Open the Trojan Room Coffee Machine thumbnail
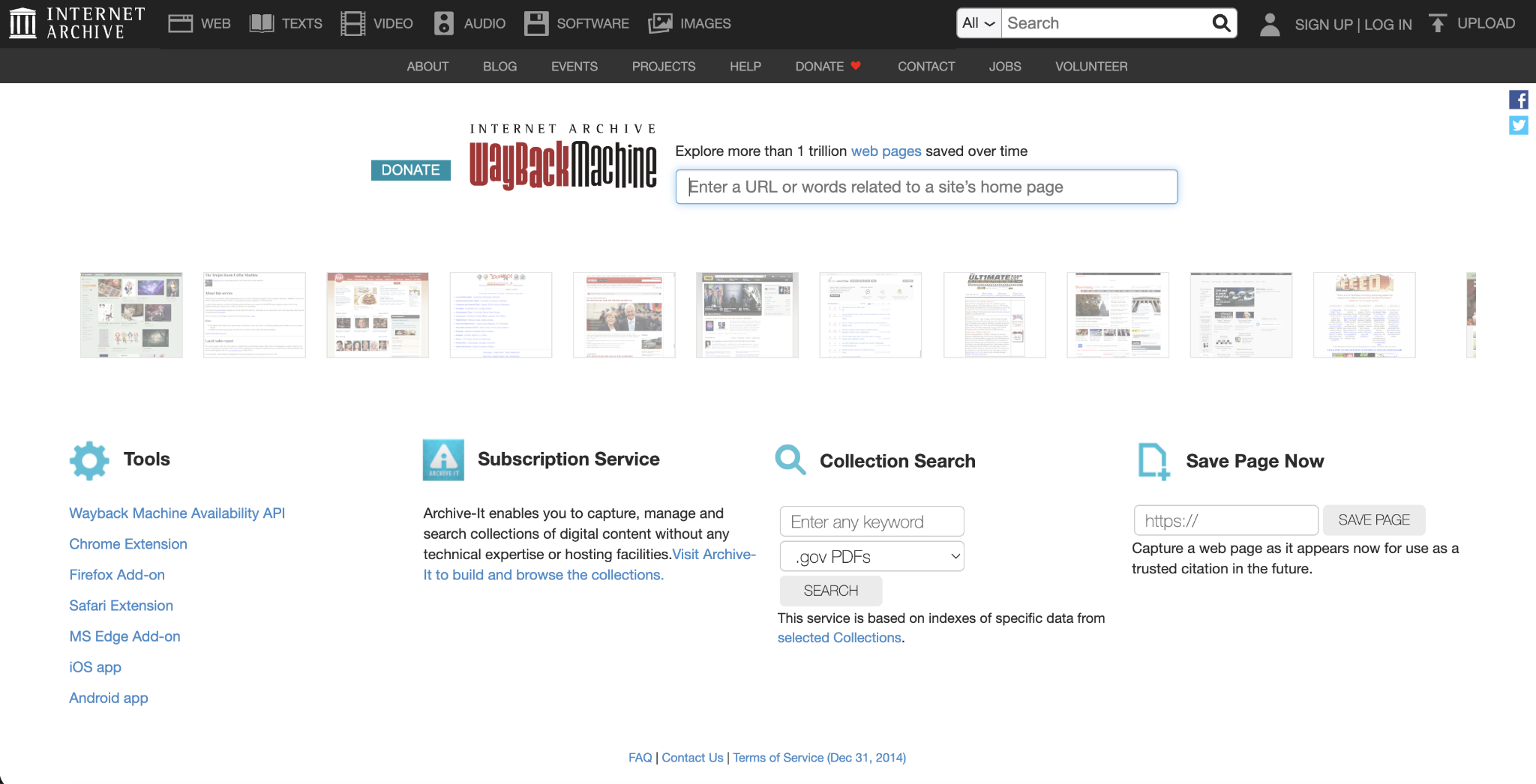This screenshot has height=784, width=1536. pyautogui.click(x=254, y=315)
